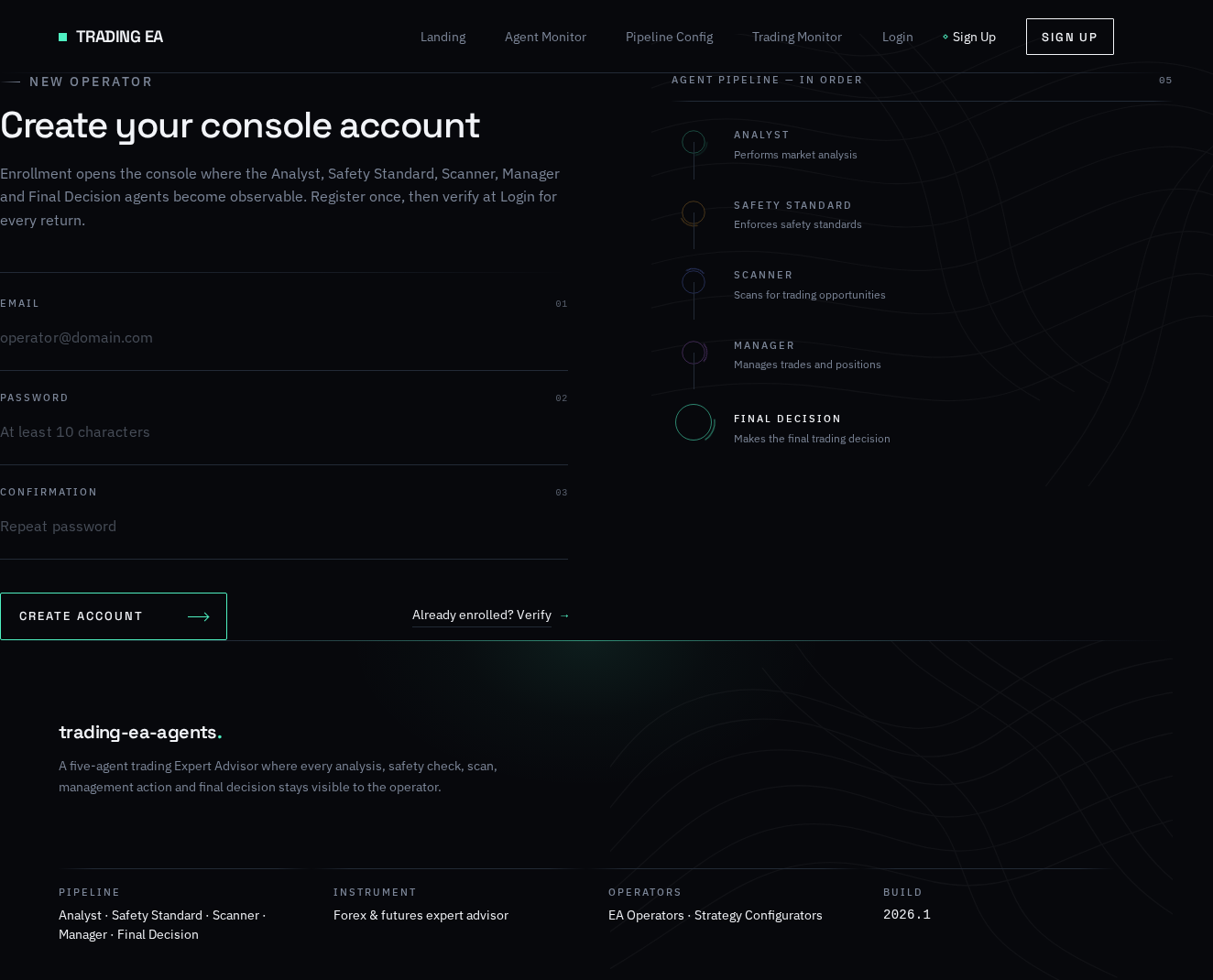Open the Login nav link

pyautogui.click(x=897, y=37)
